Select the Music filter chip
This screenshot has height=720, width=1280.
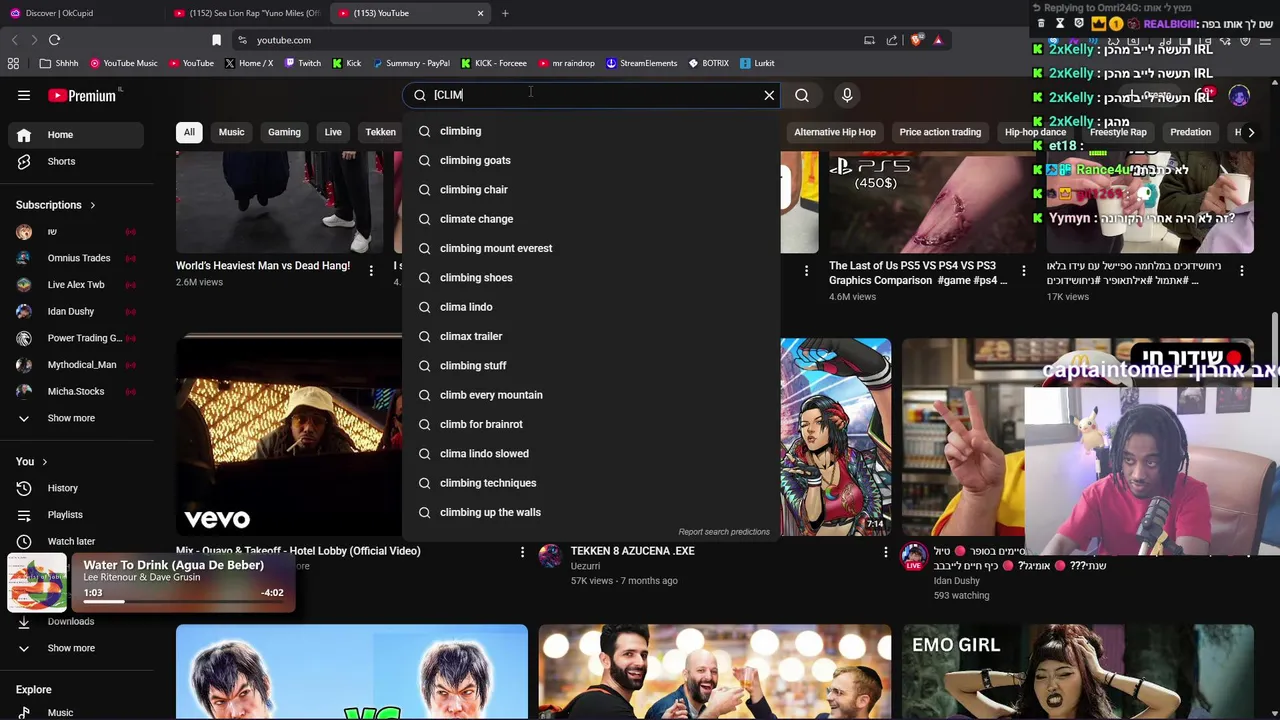(231, 132)
